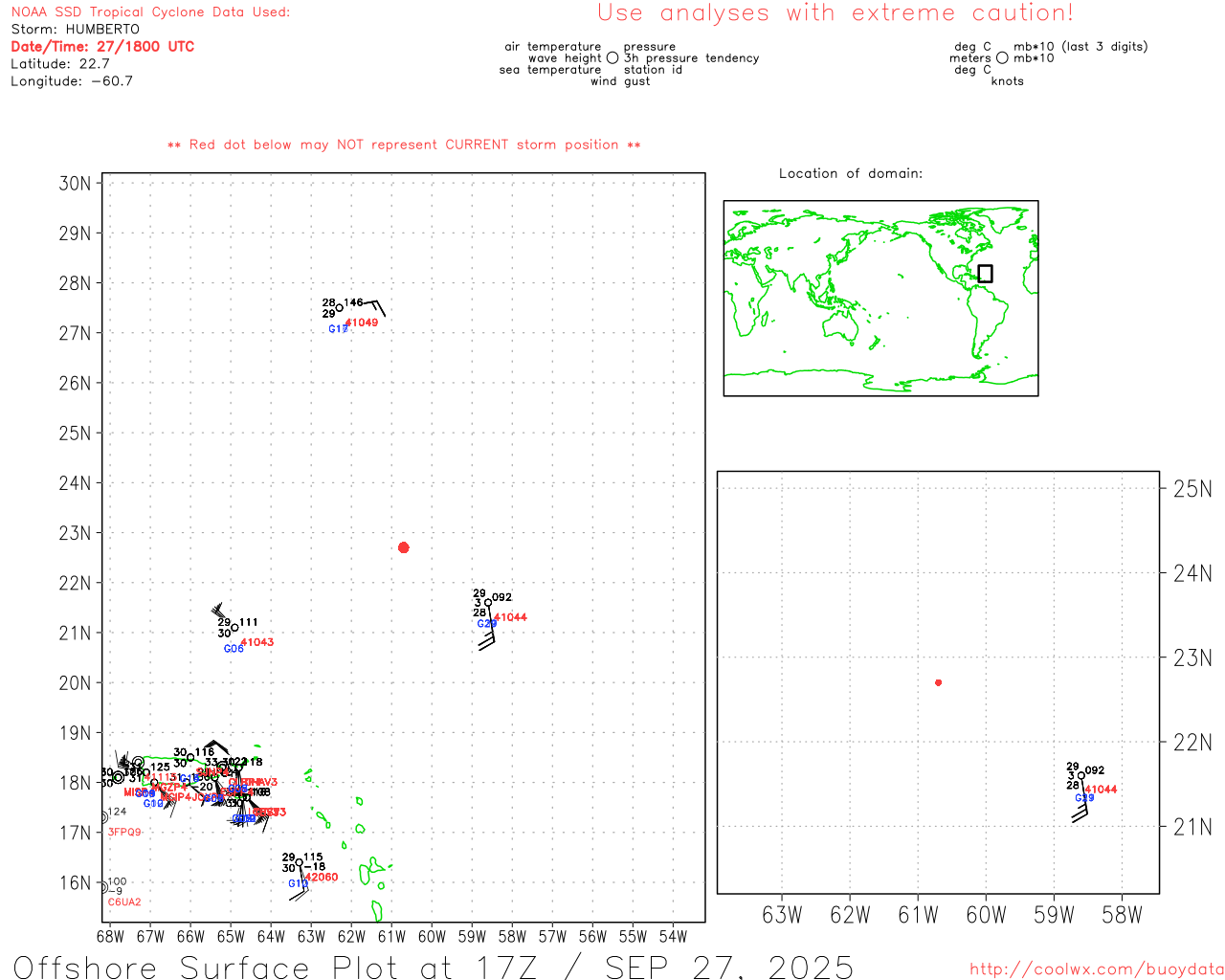Open the coolwx.com/buoydata link
The width and height of the screenshot is (1225, 980).
(x=1097, y=969)
